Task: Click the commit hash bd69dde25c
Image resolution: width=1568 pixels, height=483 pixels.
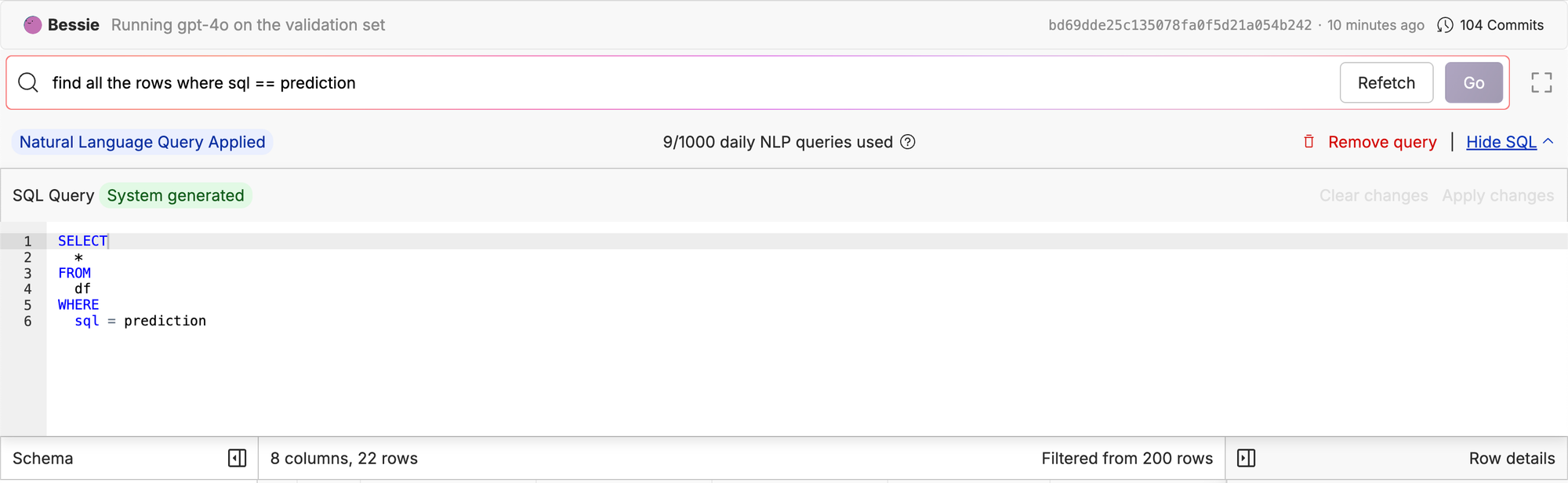Action: [x=1180, y=25]
